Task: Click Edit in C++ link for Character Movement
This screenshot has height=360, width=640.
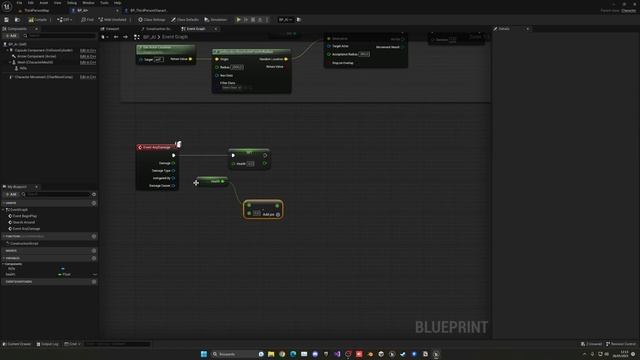Action: click(88, 77)
